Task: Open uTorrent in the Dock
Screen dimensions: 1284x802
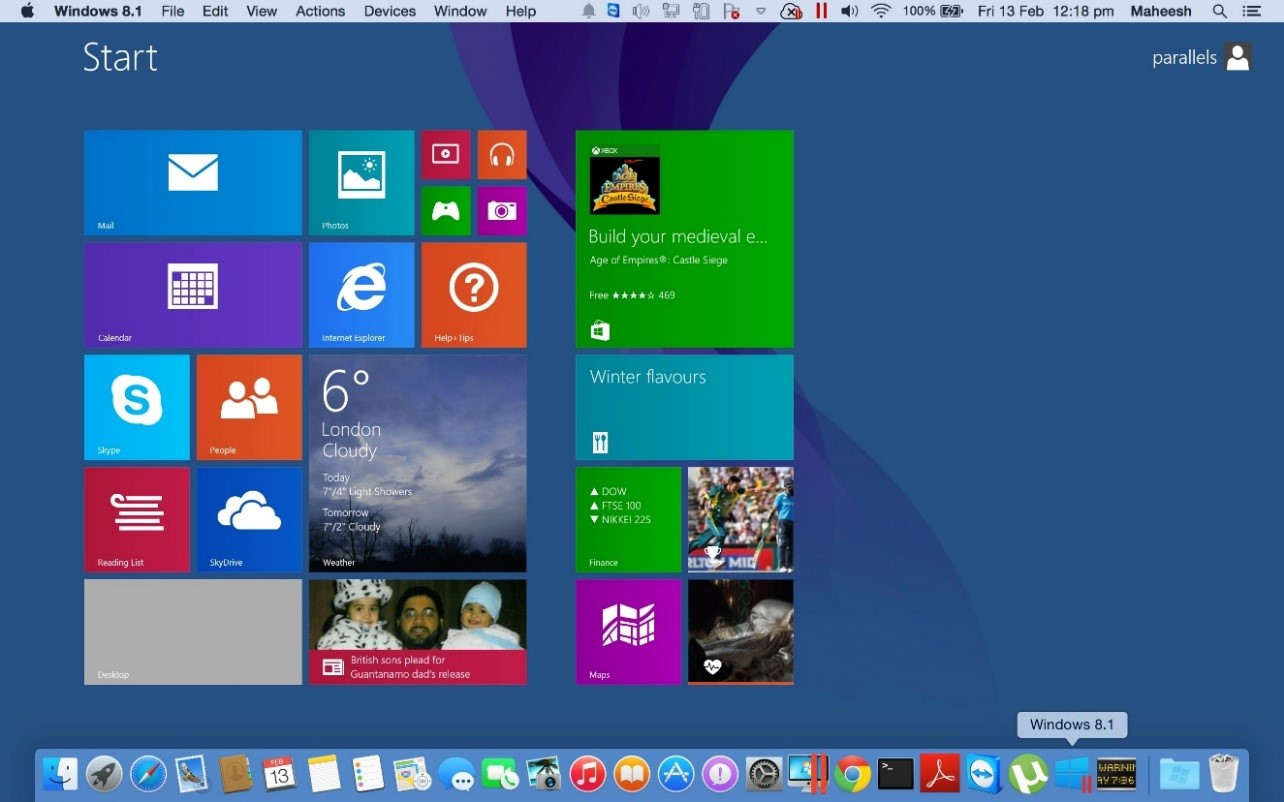Action: click(1028, 773)
